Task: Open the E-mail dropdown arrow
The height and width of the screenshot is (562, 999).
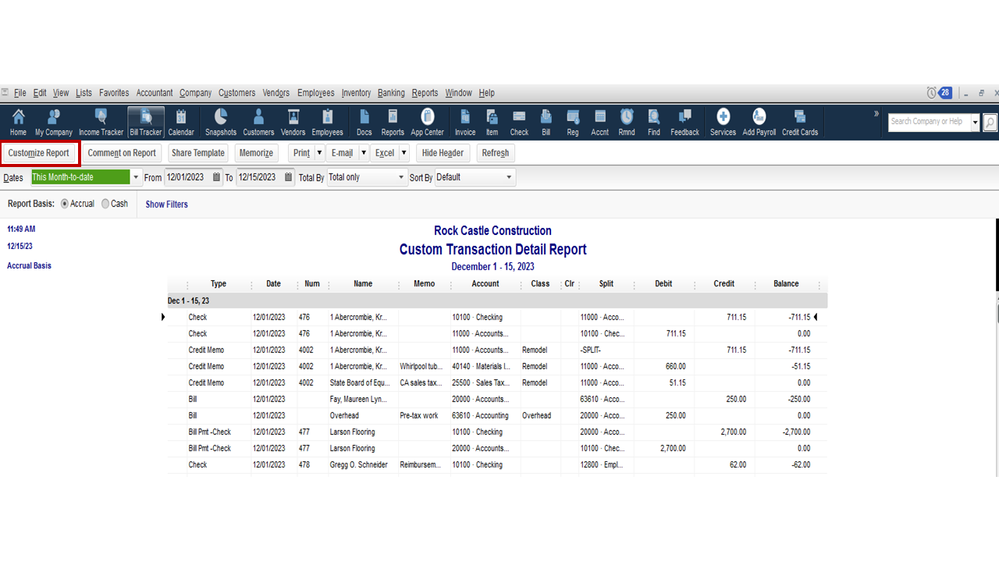Action: 363,153
